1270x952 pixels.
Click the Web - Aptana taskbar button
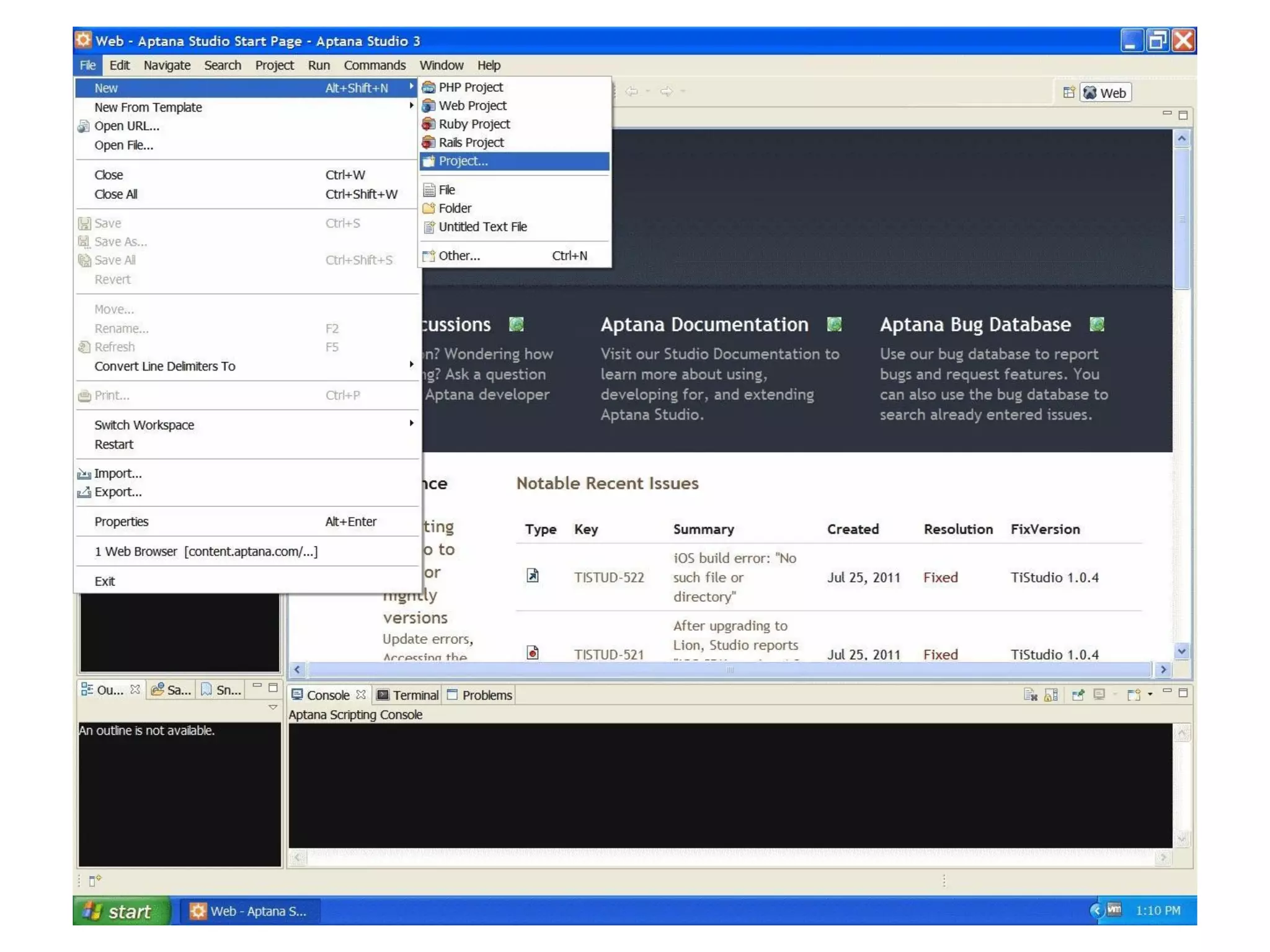click(251, 911)
